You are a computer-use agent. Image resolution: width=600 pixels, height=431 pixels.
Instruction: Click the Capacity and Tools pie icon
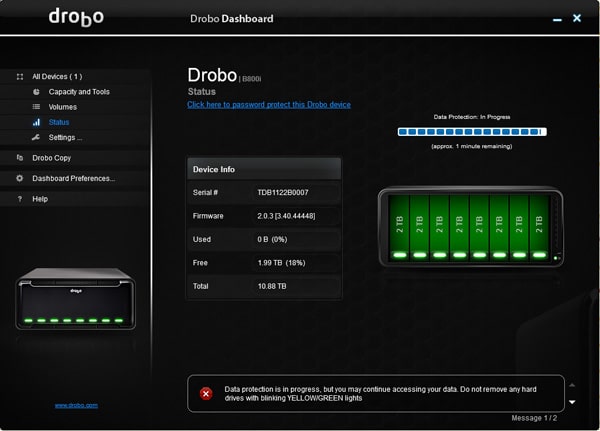point(36,92)
